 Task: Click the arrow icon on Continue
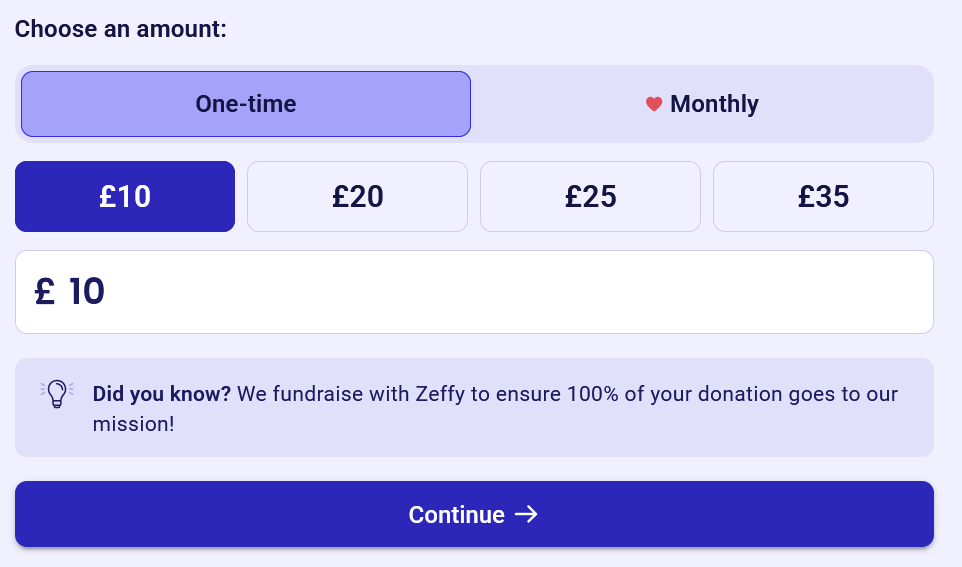pyautogui.click(x=526, y=514)
